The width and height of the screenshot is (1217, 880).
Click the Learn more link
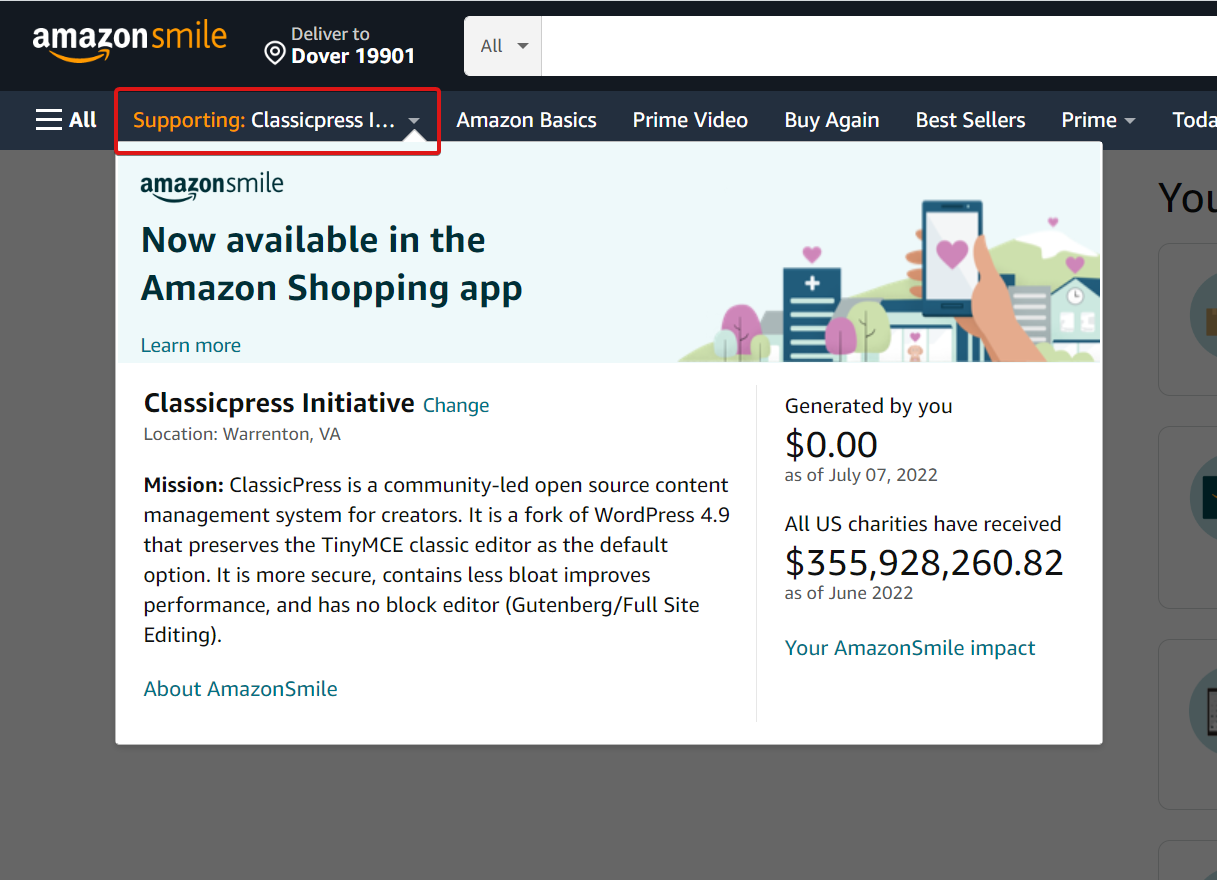tap(191, 345)
